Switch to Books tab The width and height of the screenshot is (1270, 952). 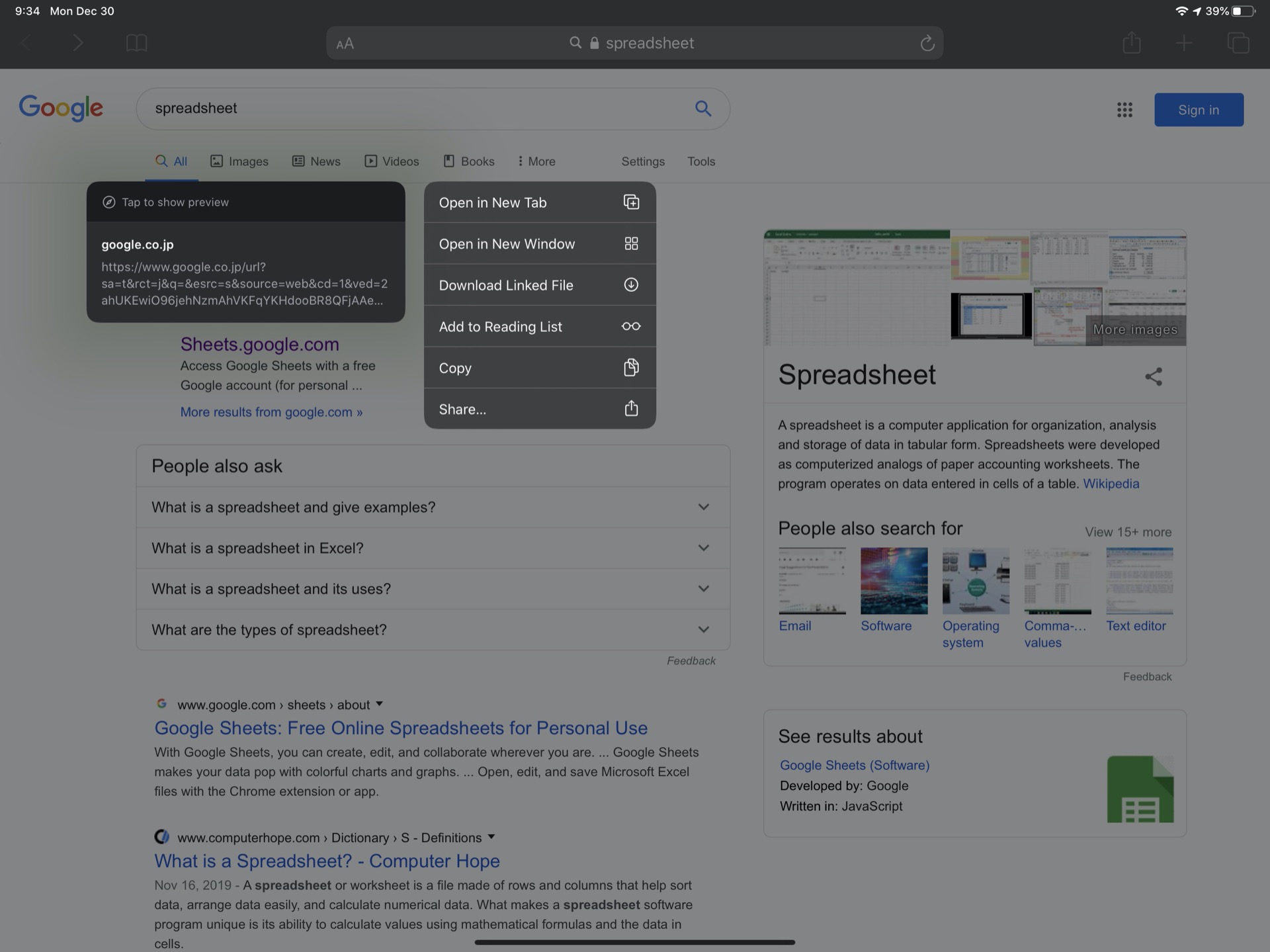point(469,161)
